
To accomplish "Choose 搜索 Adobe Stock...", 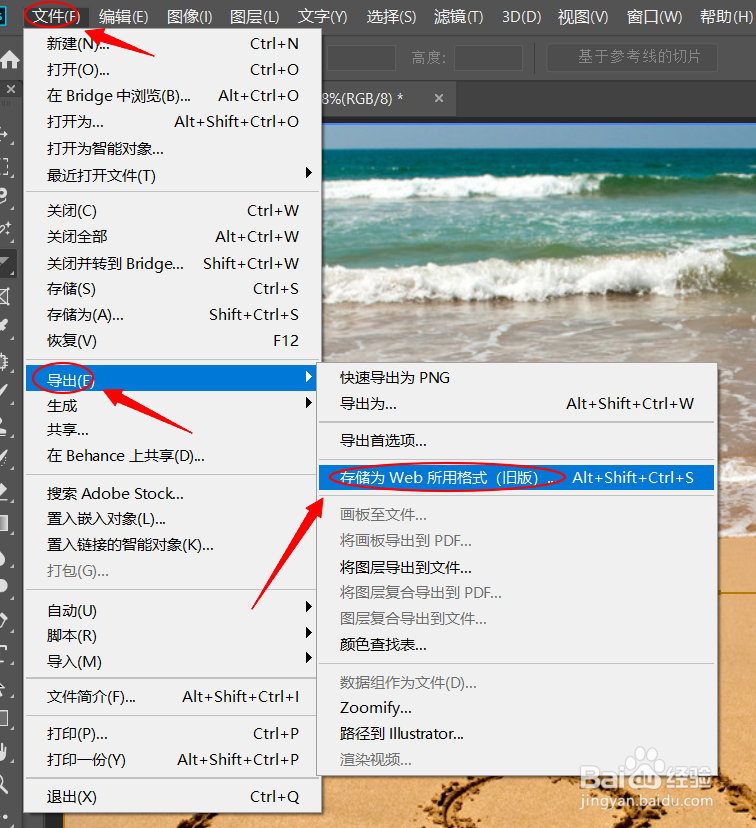I will coord(173,493).
